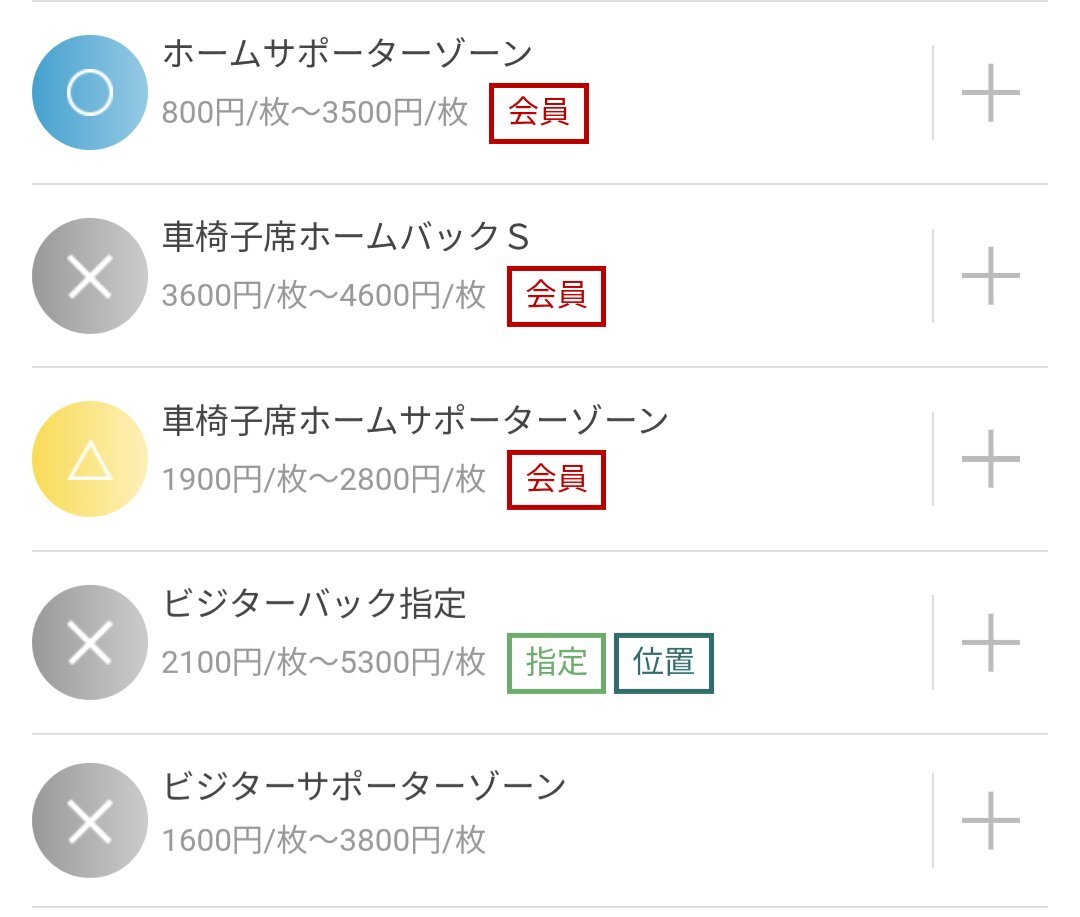Image resolution: width=1080 pixels, height=917 pixels.
Task: Click the teal 位置 badge
Action: (664, 663)
